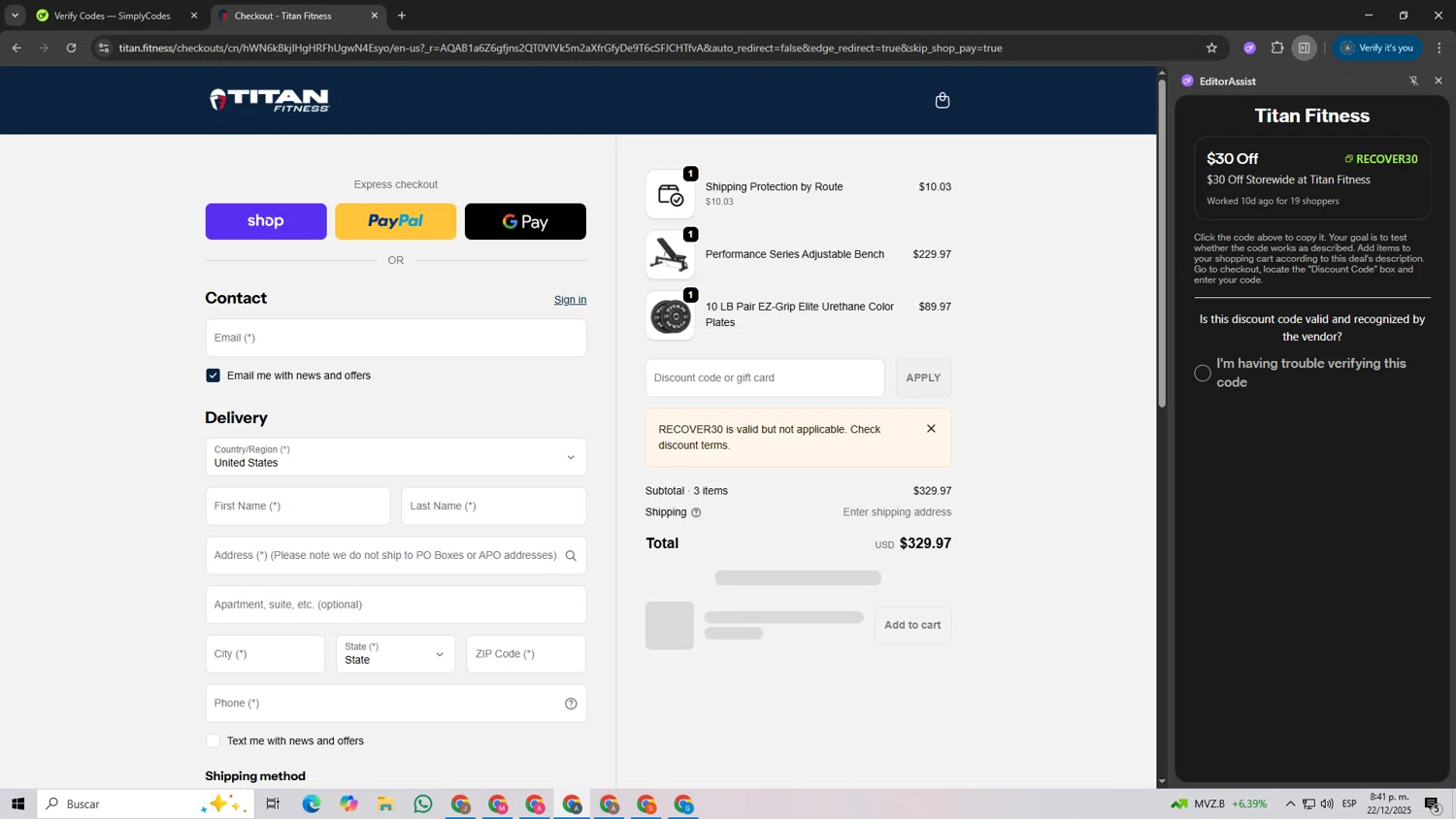Copy the RECOVER30 code in the side panel
The height and width of the screenshot is (819, 1456).
[1381, 159]
